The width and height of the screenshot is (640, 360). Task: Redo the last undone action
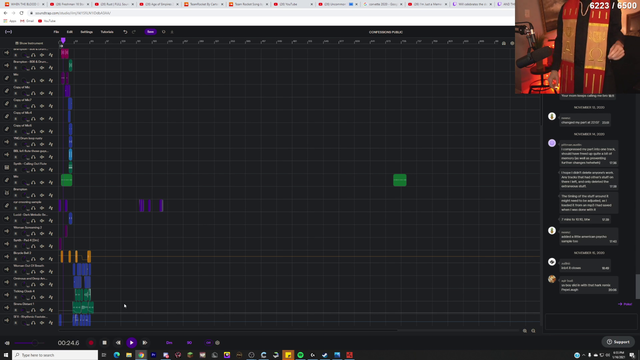pos(134,32)
